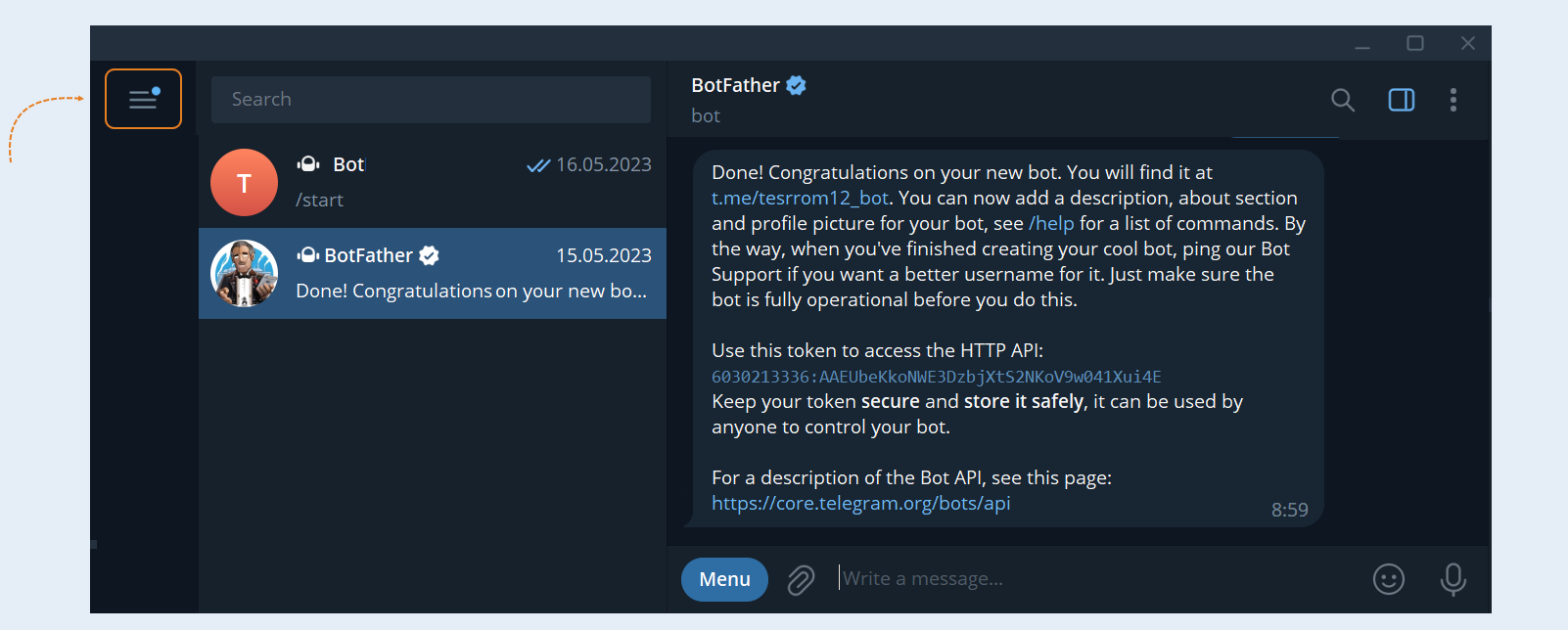1568x630 pixels.
Task: Copy the HTTP API token text
Action: (x=936, y=377)
